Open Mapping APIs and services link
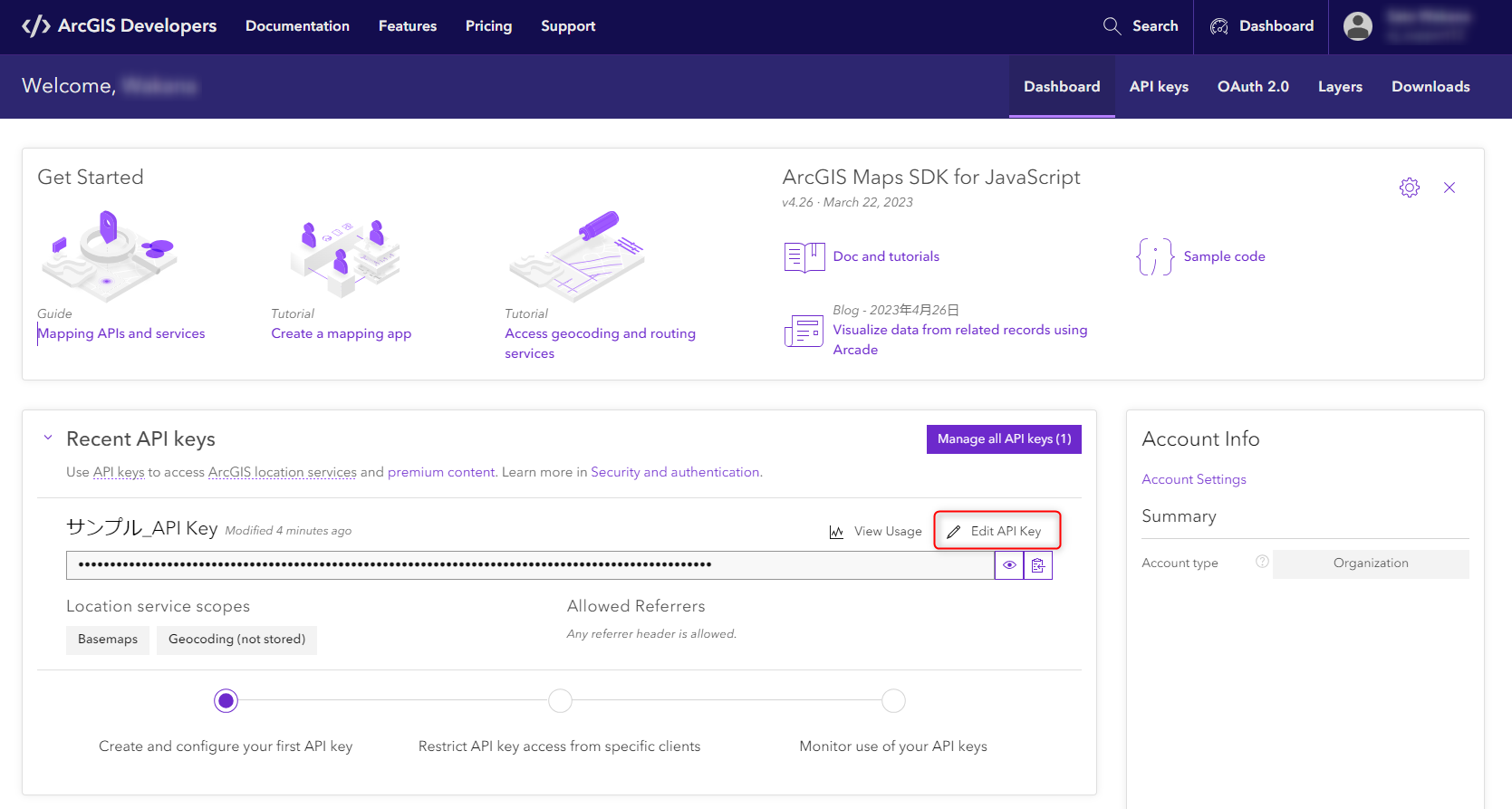This screenshot has width=1512, height=809. 121,334
